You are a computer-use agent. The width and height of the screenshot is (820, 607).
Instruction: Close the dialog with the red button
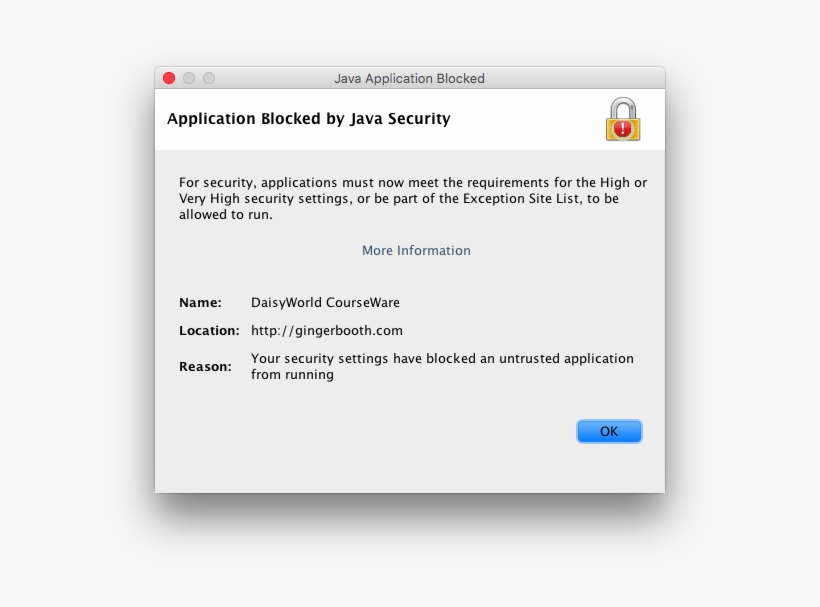(169, 78)
